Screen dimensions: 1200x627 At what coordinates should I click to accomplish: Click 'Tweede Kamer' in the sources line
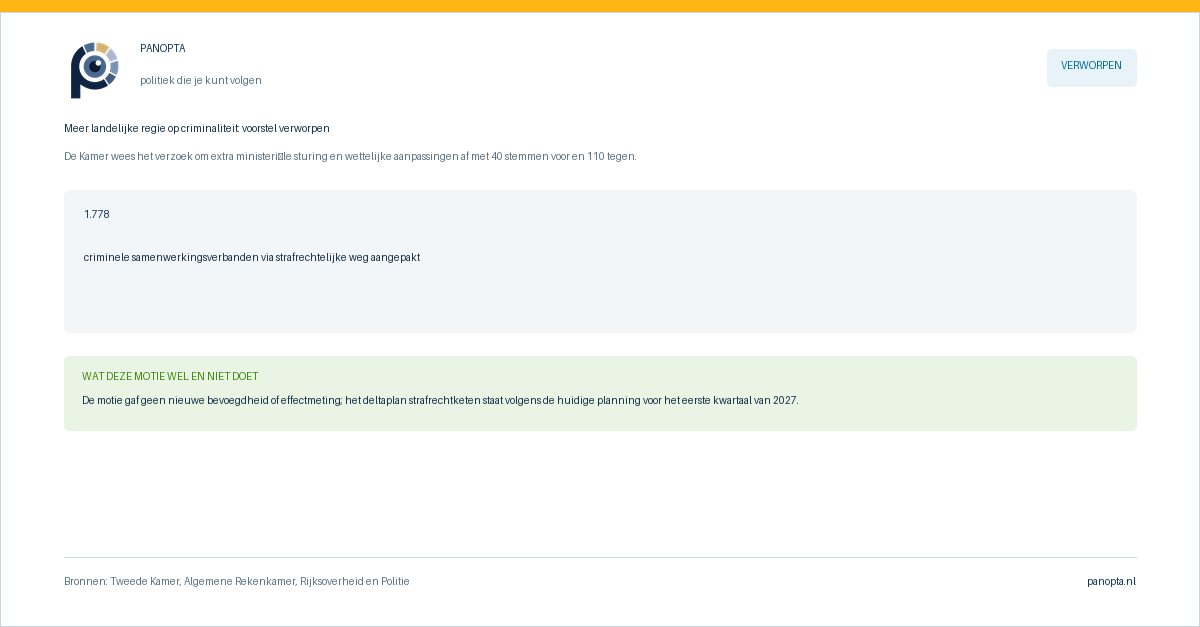[x=145, y=581]
